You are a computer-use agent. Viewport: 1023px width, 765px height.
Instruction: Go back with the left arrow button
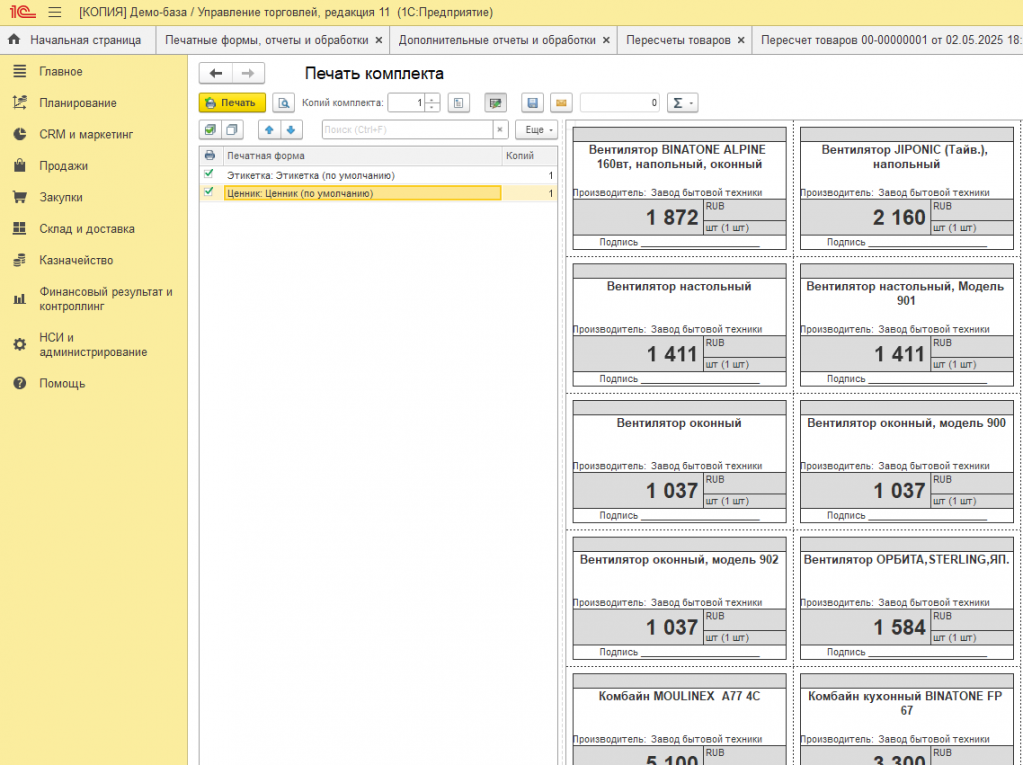point(216,73)
